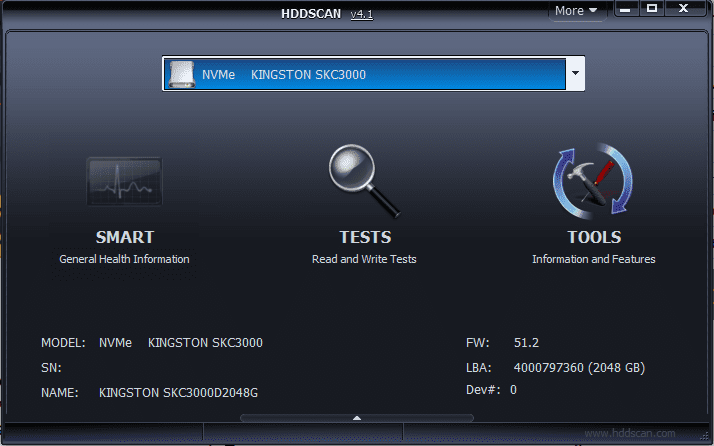Image resolution: width=714 pixels, height=446 pixels.
Task: Click the General Health Information caption
Action: click(x=124, y=259)
